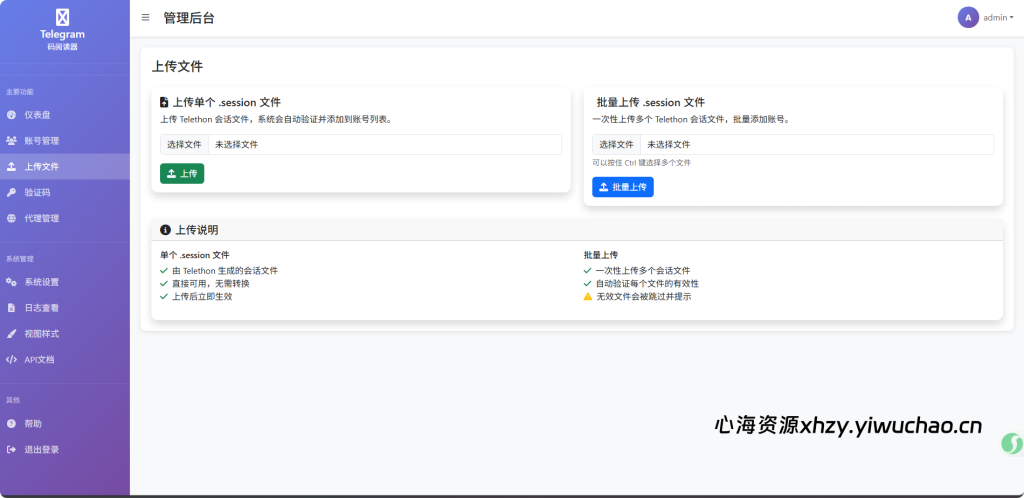Click 选择文件 in single session upload
The image size is (1024, 498).
point(184,145)
